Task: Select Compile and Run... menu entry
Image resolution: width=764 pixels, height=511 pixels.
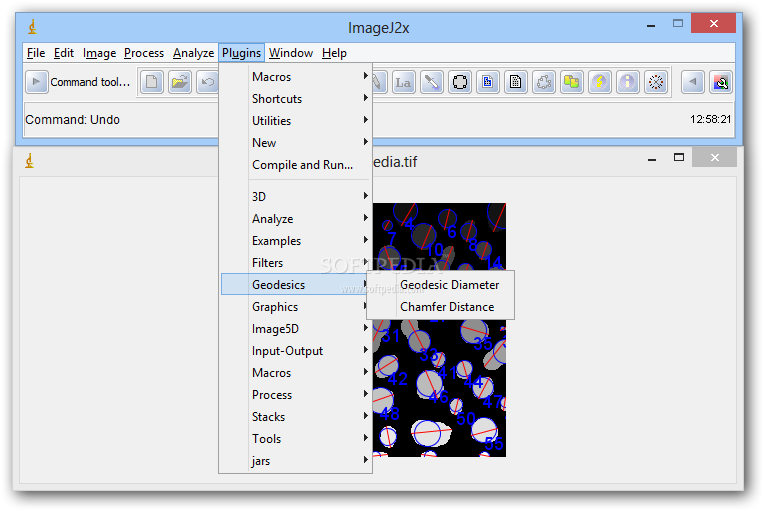Action: (x=302, y=165)
